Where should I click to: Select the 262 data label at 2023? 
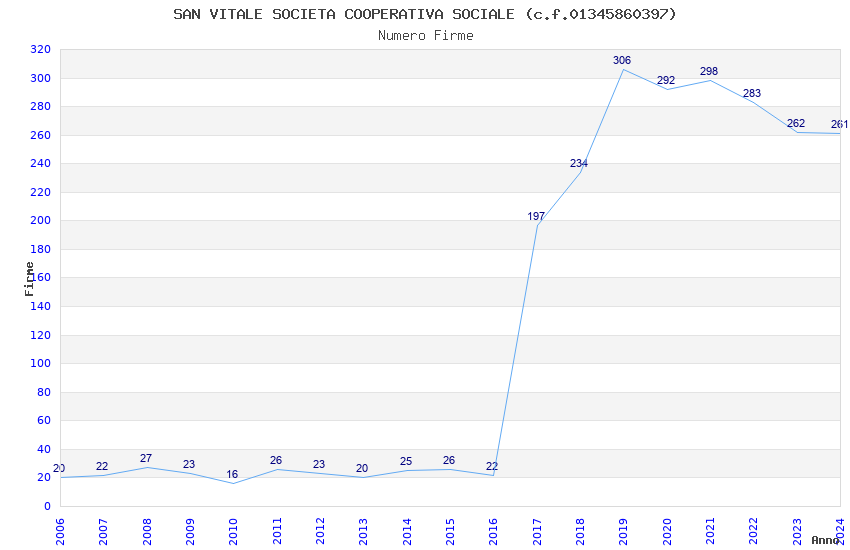[x=796, y=123]
